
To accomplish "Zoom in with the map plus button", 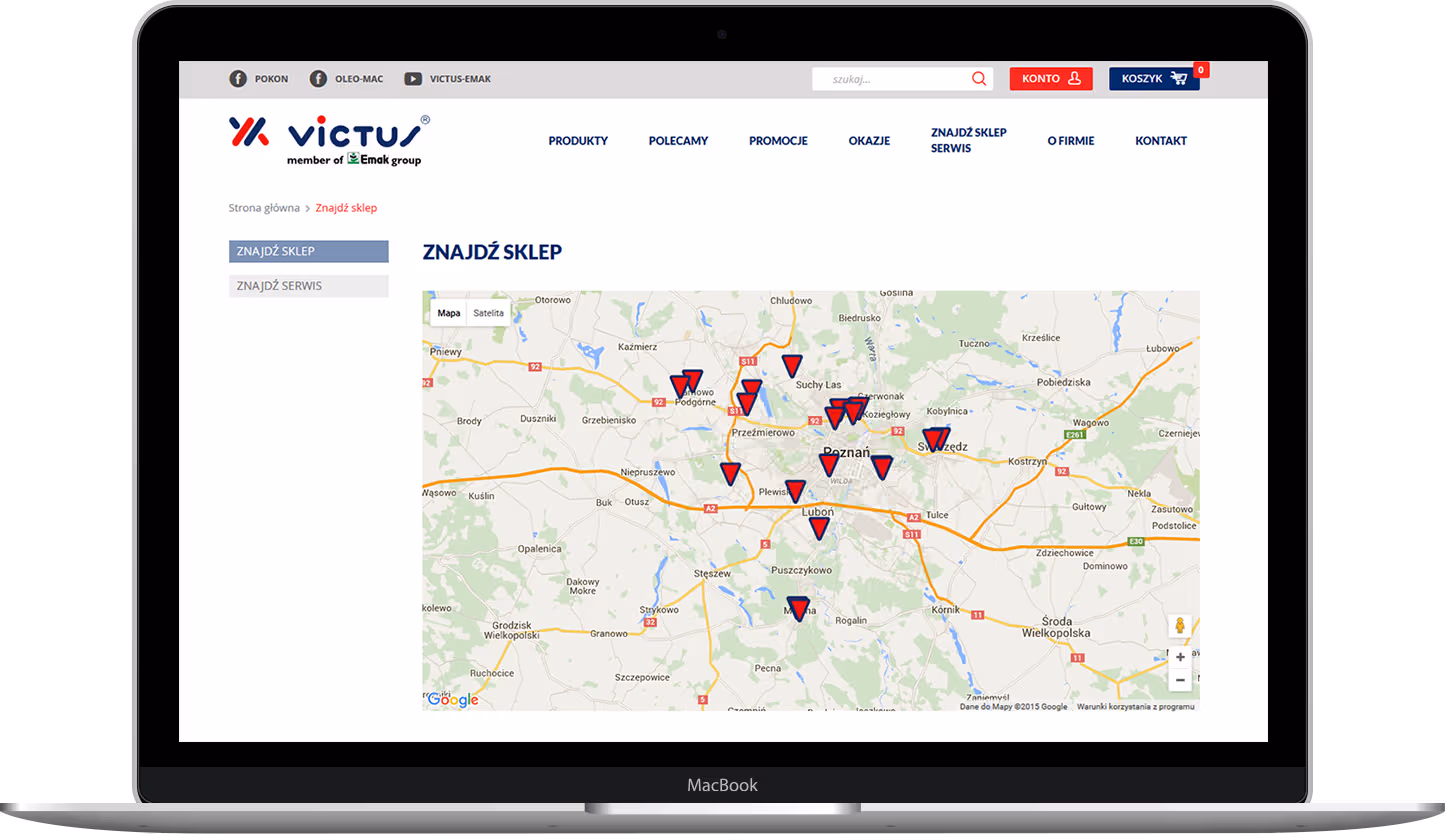I will [x=1180, y=657].
